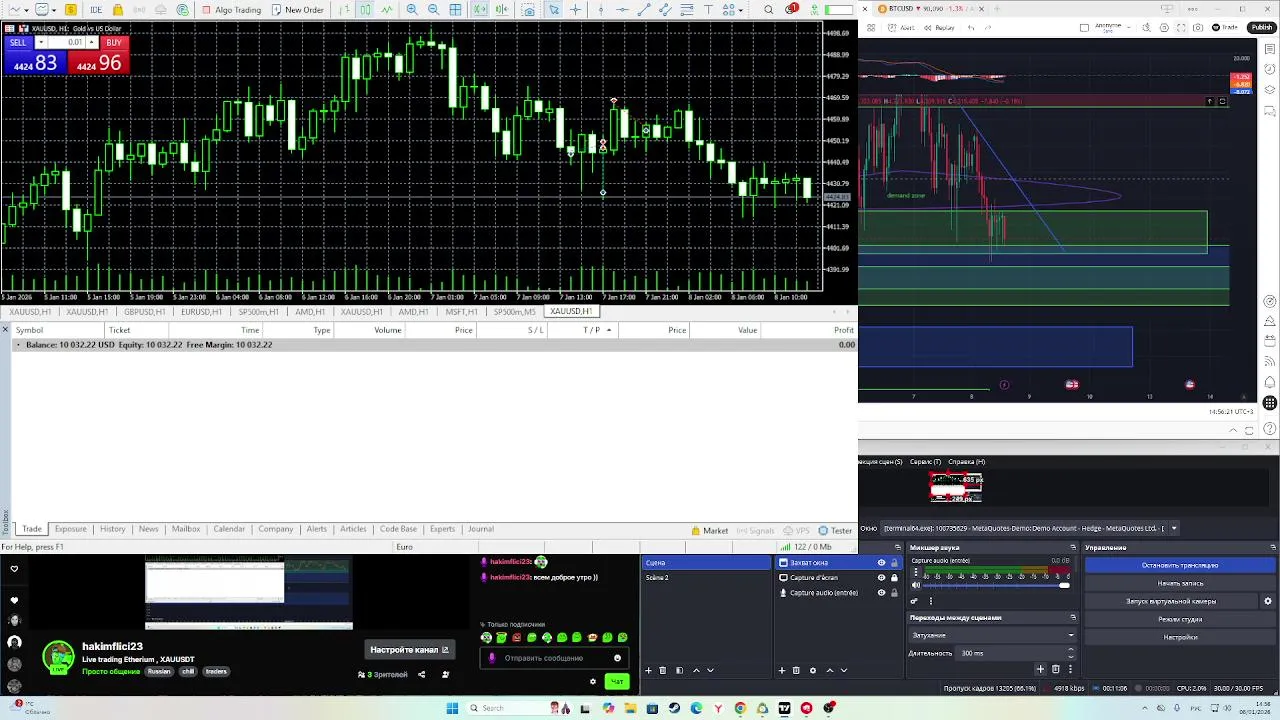Click Отправить сообщение chat input field
1280x720 pixels.
click(x=555, y=658)
